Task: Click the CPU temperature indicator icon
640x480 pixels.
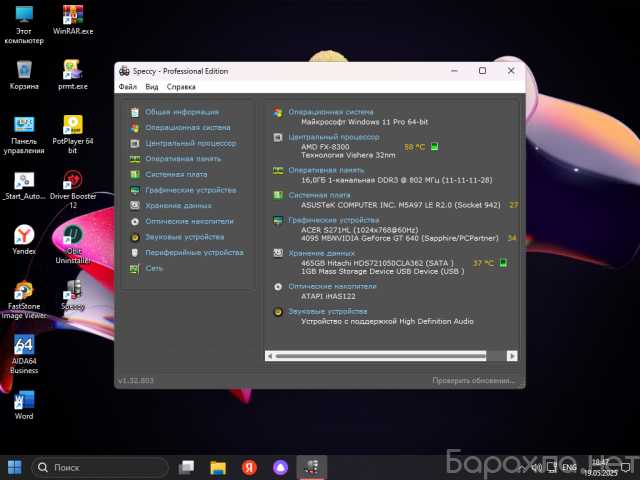Action: pyautogui.click(x=435, y=147)
